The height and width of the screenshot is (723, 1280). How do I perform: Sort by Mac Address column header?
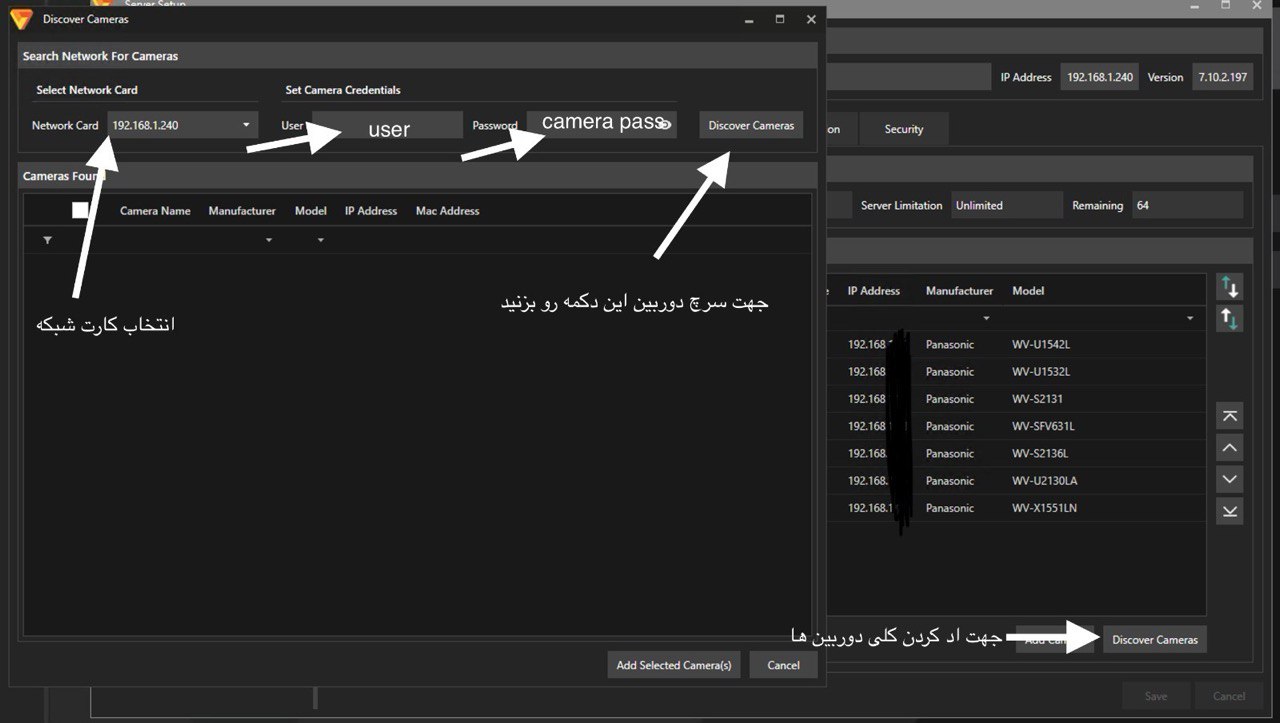click(447, 211)
